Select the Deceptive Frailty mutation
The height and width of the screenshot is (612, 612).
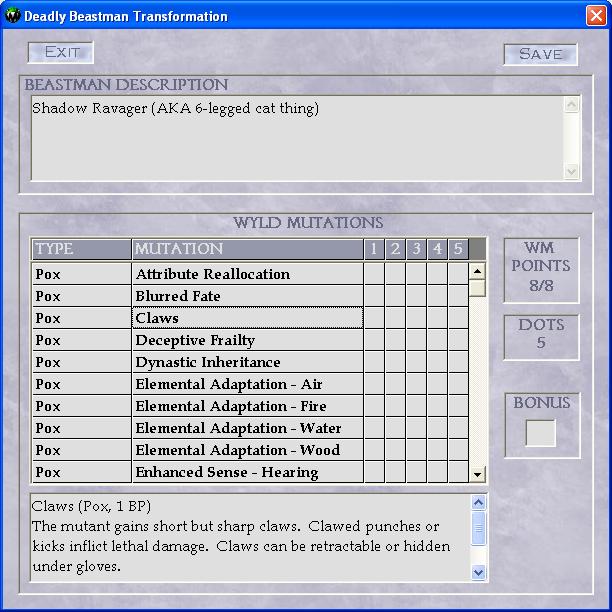pyautogui.click(x=248, y=340)
